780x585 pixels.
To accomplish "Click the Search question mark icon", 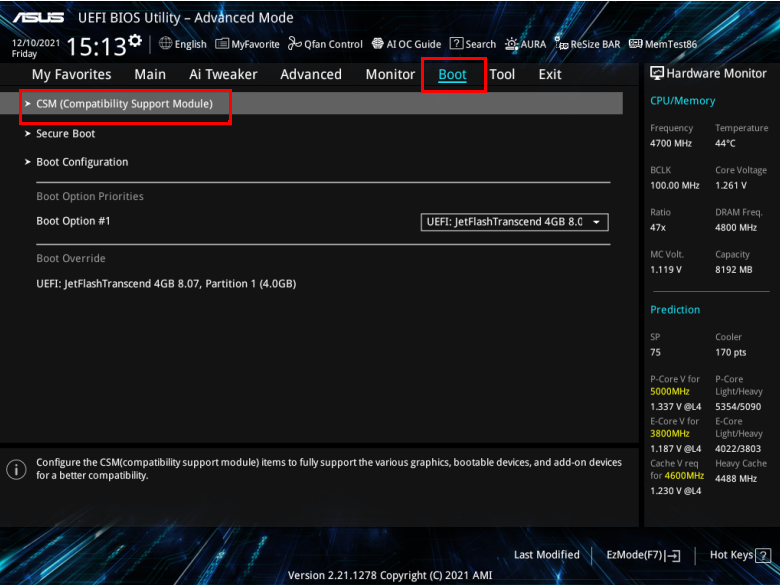I will [456, 43].
